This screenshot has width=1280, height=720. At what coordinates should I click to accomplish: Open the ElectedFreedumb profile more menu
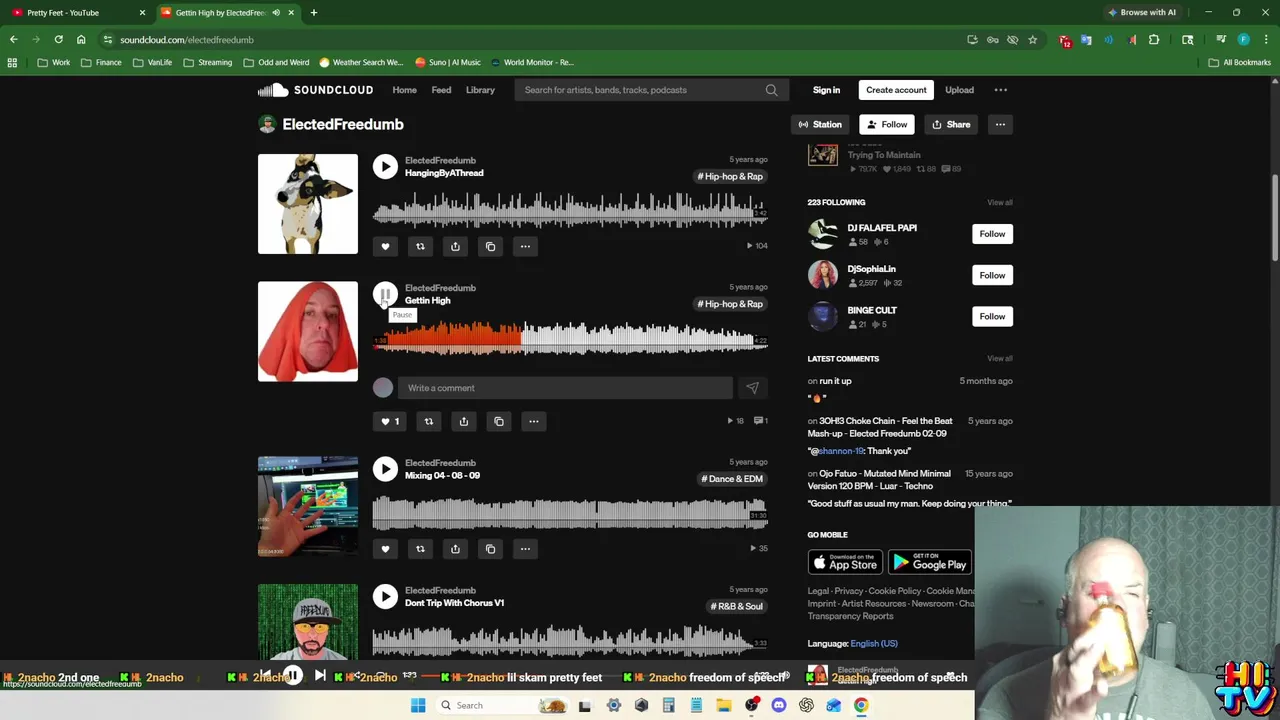click(1000, 125)
